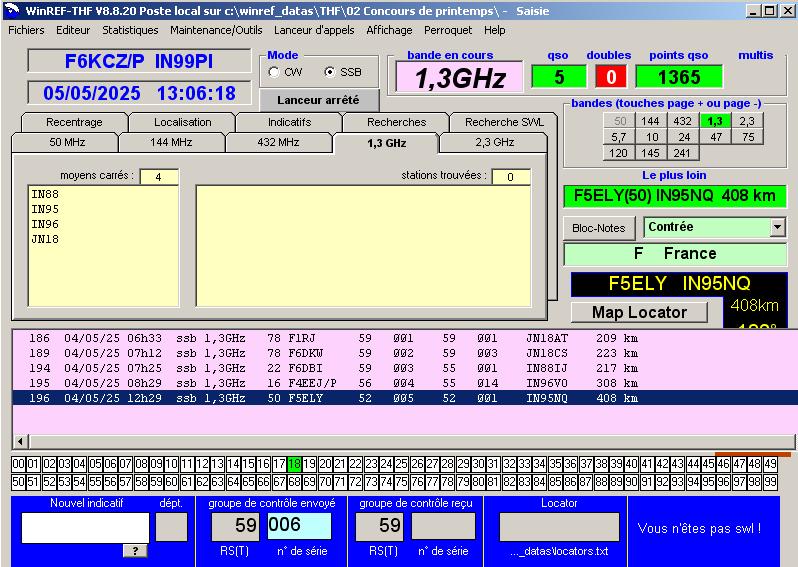Select band 144 in bandes grid
This screenshot has width=798, height=567.
pyautogui.click(x=650, y=121)
